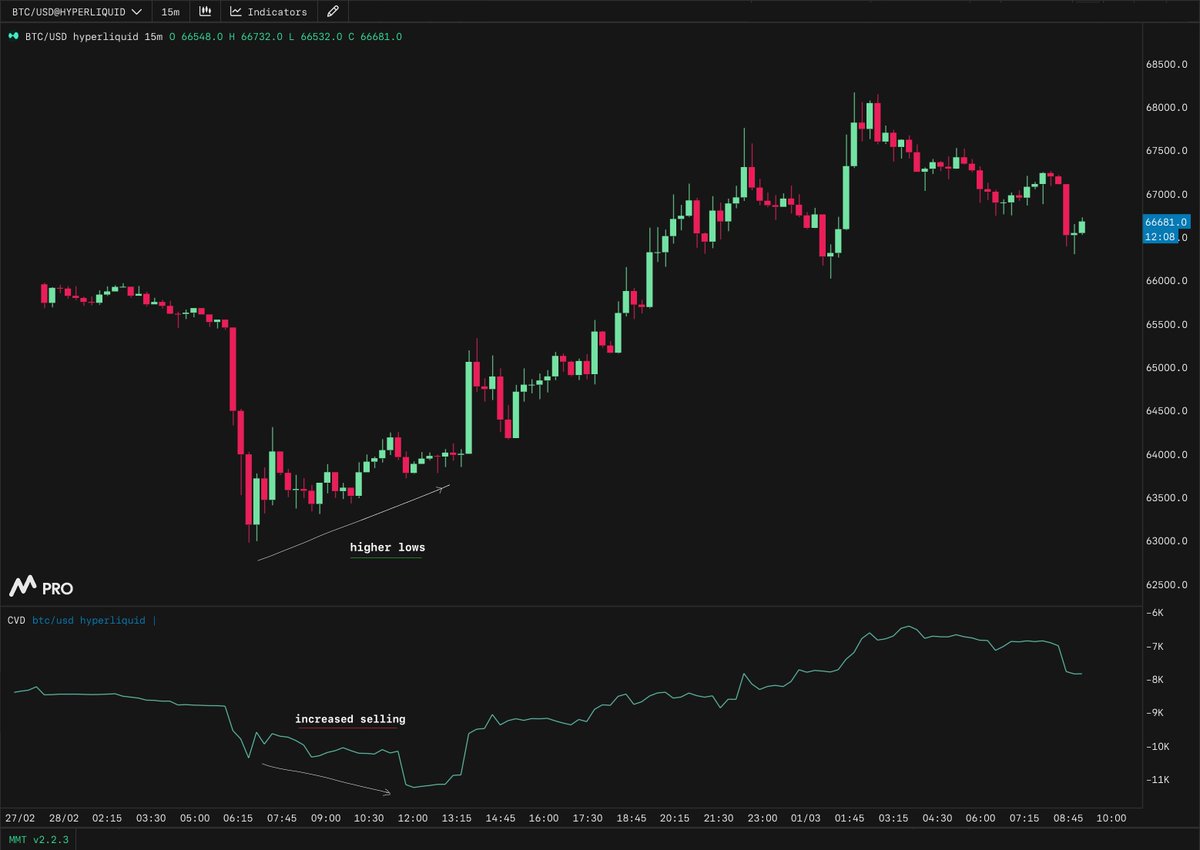1200x850 pixels.
Task: Click the 63000.0 price axis label
Action: tap(1167, 542)
